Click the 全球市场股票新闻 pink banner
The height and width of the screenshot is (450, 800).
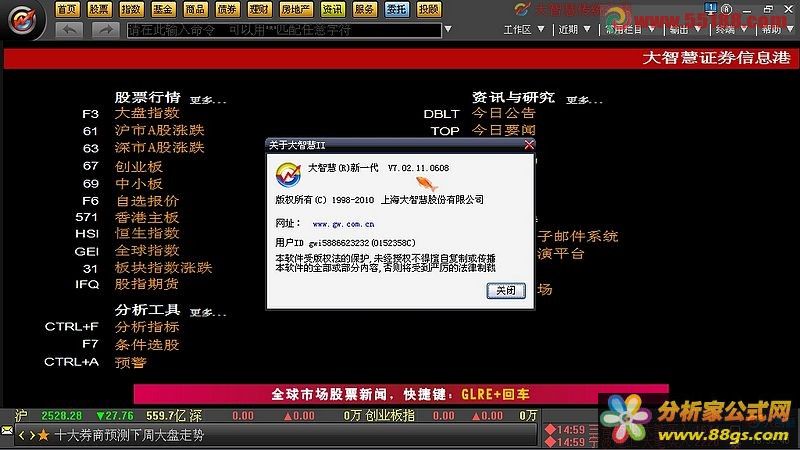pos(401,394)
